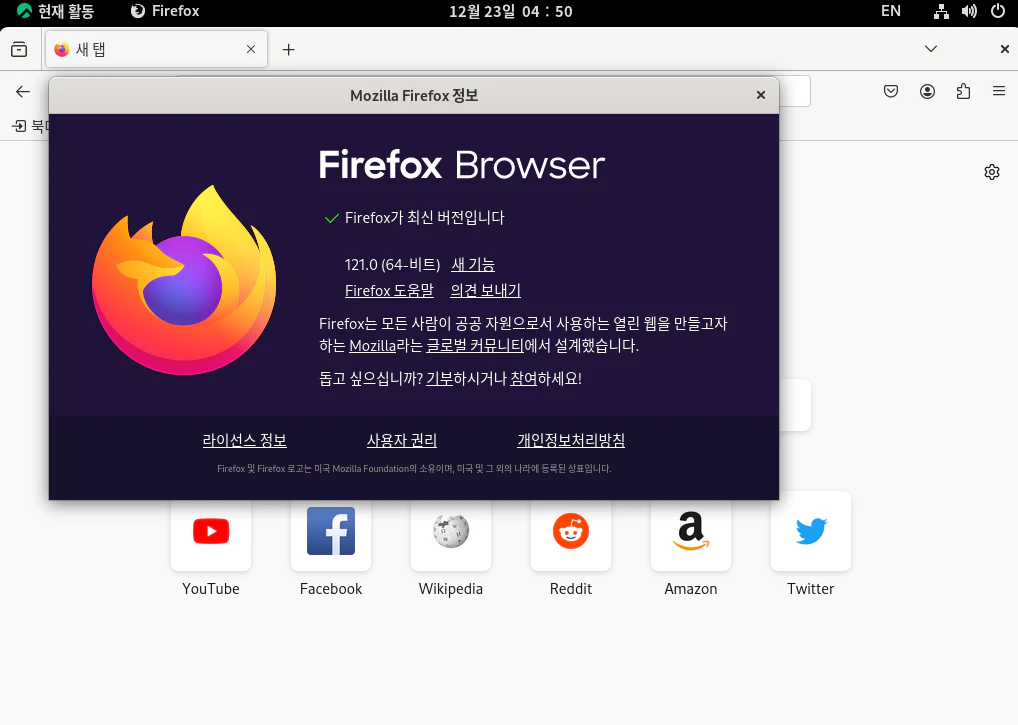
Task: Open a new tab with plus button
Action: 289,49
